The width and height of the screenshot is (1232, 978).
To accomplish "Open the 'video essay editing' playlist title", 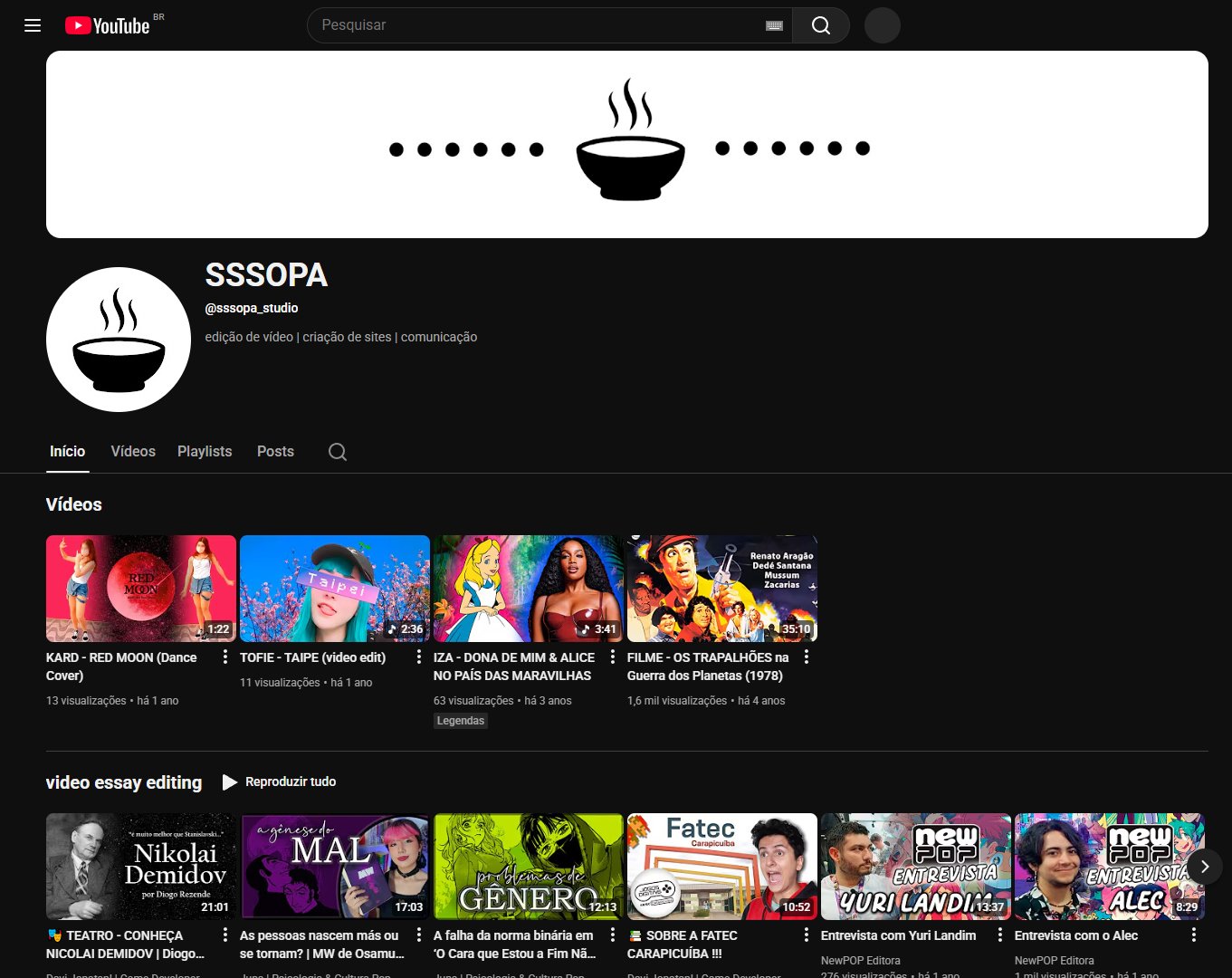I will coord(124,782).
